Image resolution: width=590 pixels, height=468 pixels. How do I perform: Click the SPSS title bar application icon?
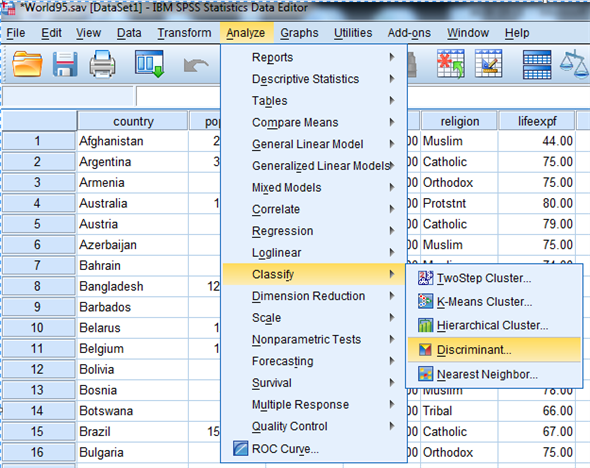pos(8,8)
